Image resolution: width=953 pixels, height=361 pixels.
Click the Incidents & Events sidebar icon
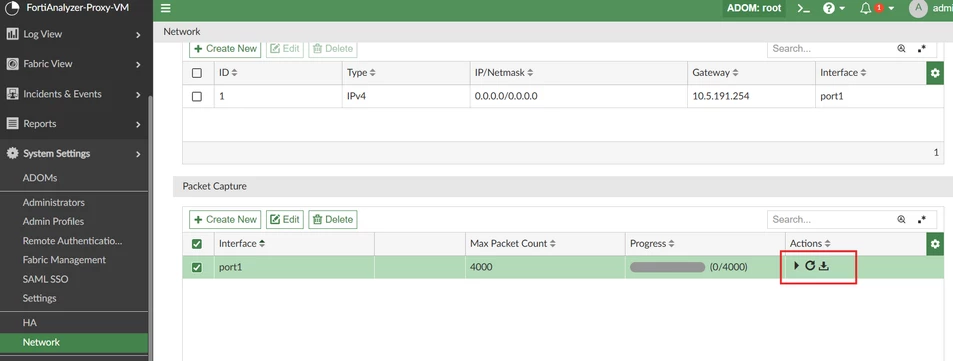[12, 94]
